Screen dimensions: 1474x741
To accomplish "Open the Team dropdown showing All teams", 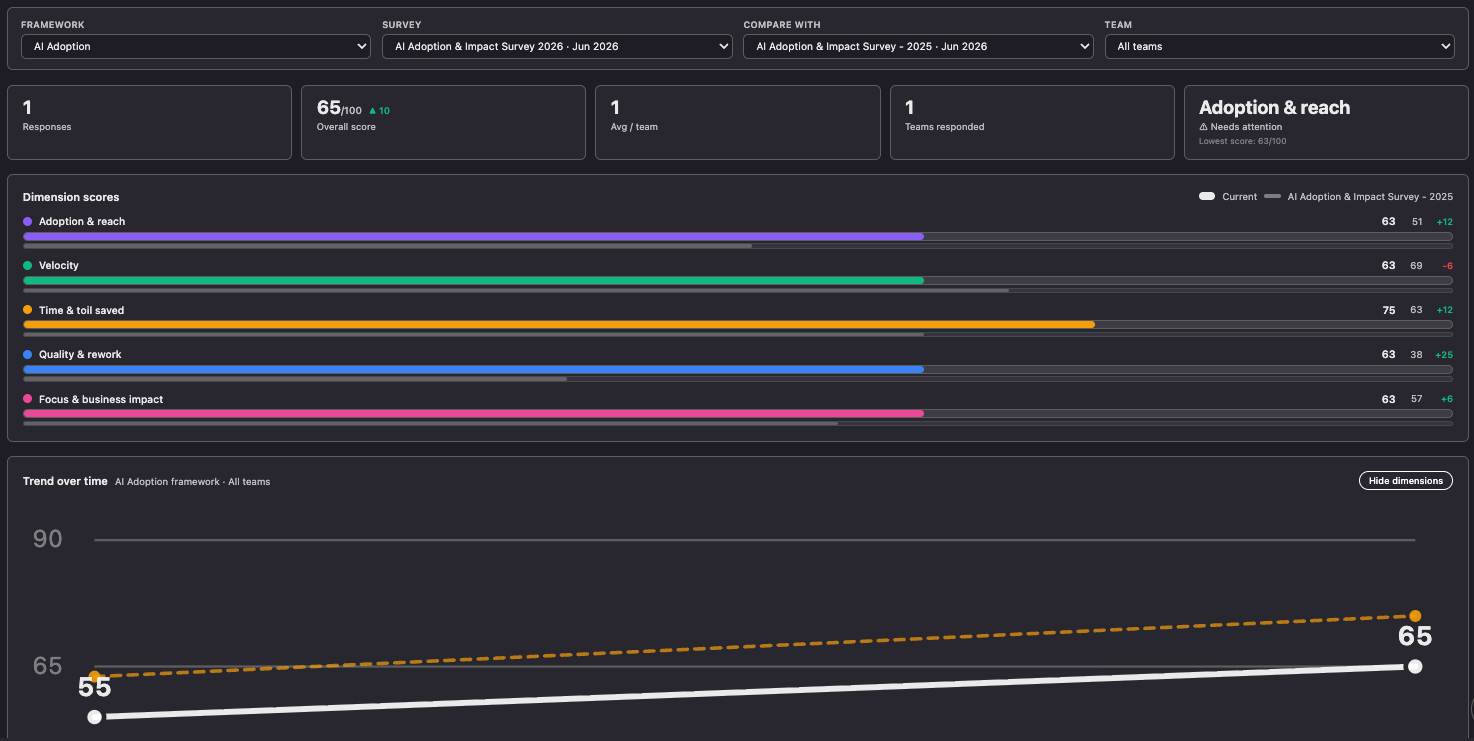I will tap(1279, 46).
